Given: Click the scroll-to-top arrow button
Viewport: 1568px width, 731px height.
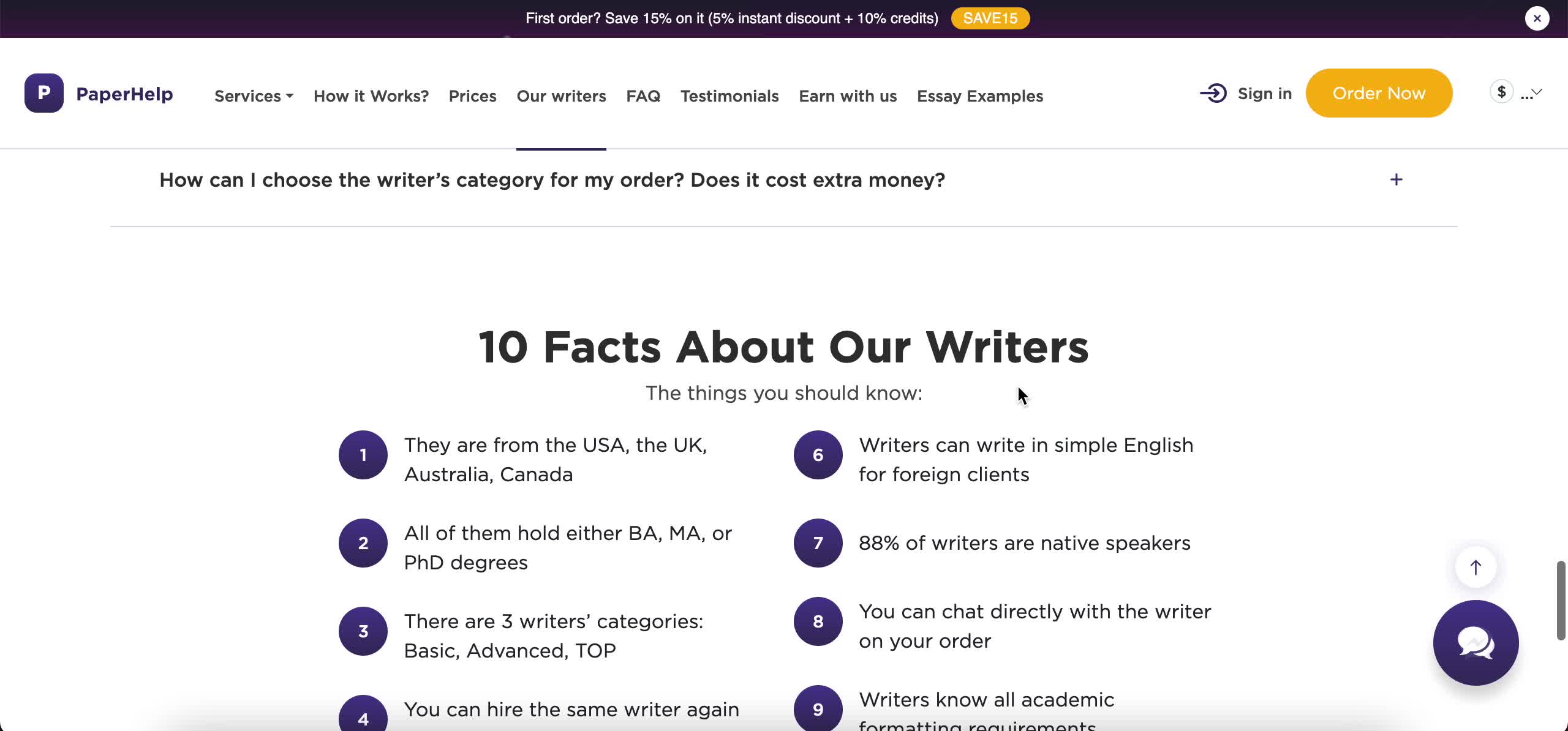Looking at the screenshot, I should (1476, 568).
